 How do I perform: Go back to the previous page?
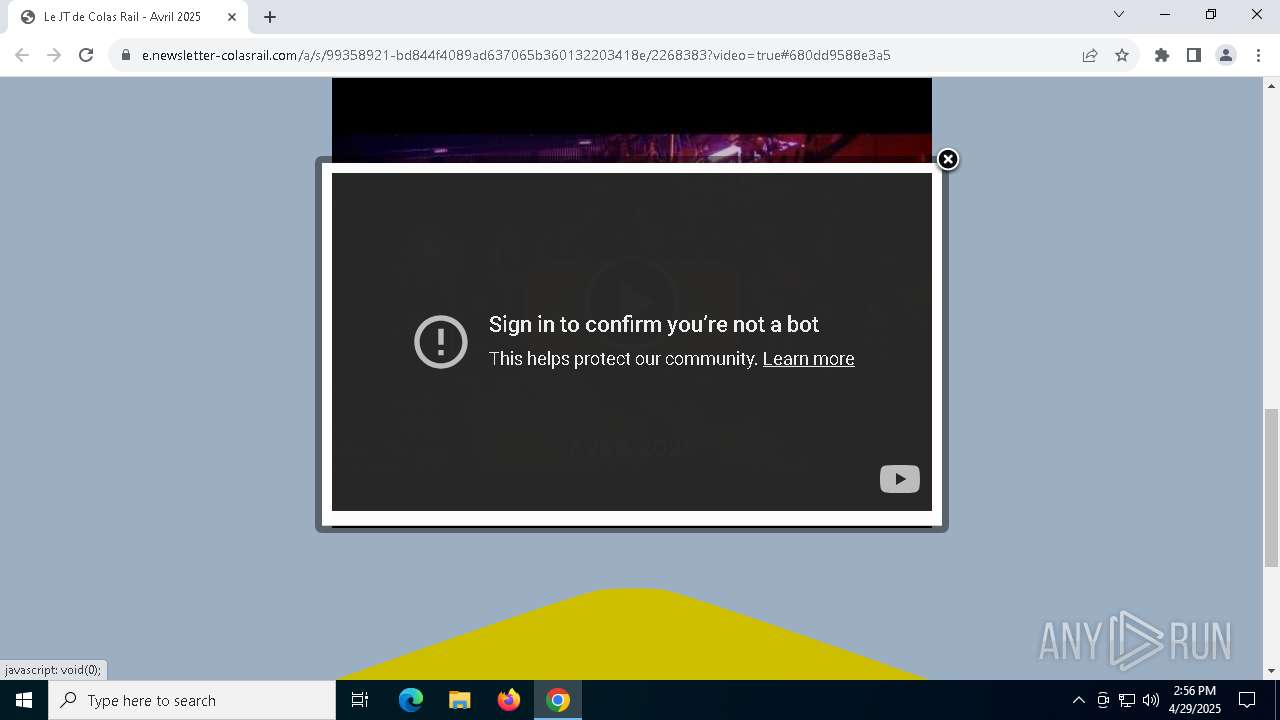(22, 55)
